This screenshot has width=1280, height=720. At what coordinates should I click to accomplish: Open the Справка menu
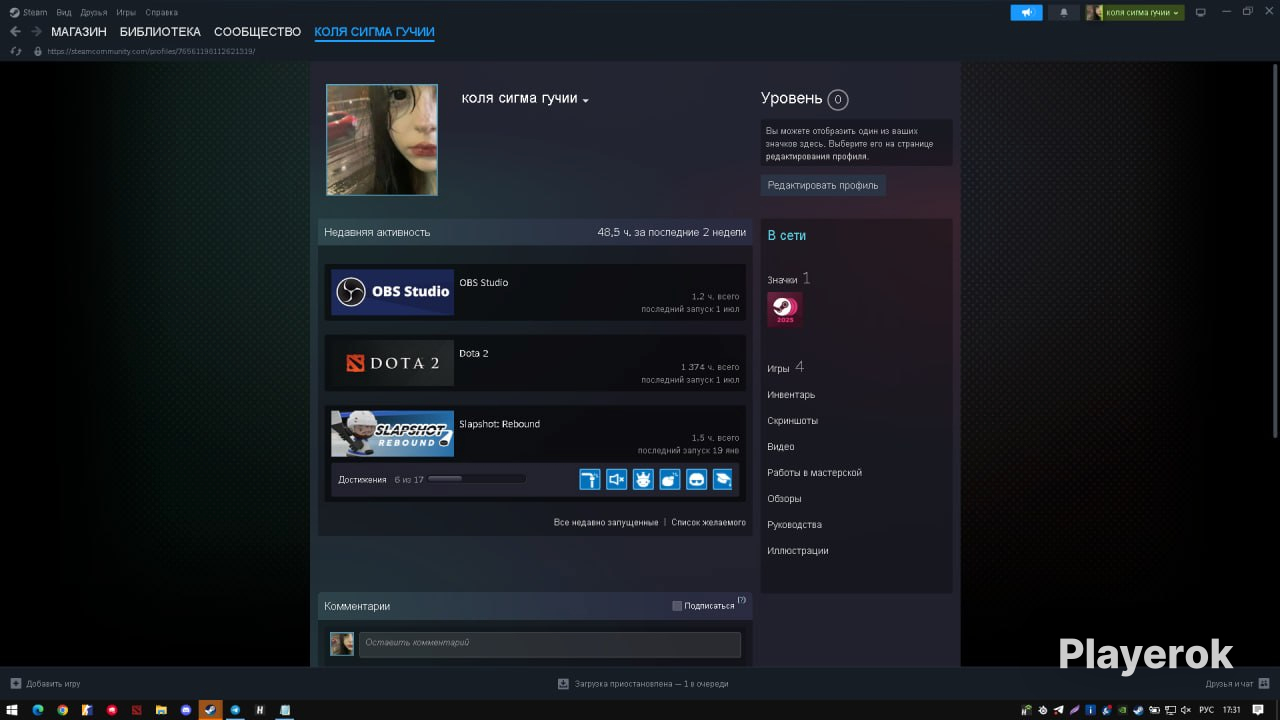161,12
